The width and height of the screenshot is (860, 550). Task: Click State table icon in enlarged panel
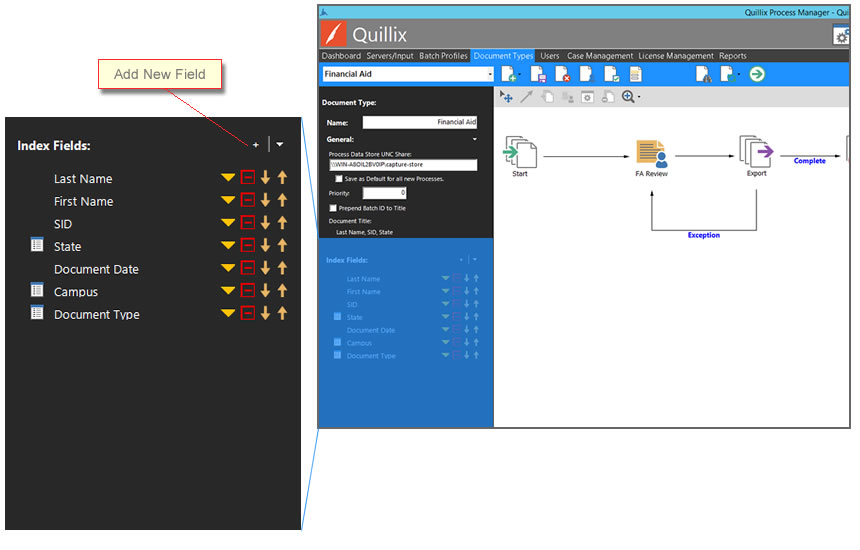pyautogui.click(x=37, y=245)
